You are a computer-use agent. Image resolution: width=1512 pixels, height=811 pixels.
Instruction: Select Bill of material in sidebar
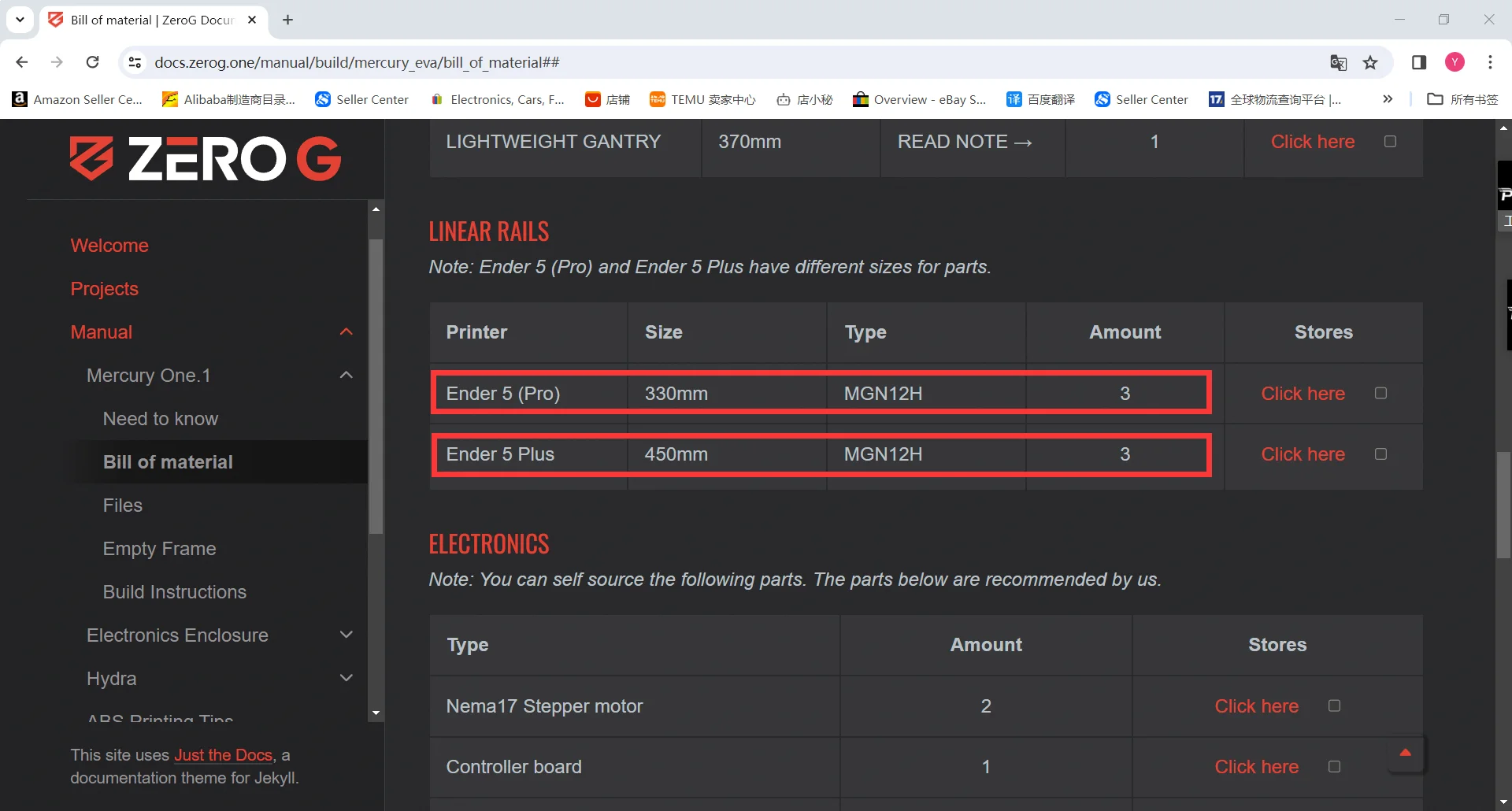pos(168,462)
